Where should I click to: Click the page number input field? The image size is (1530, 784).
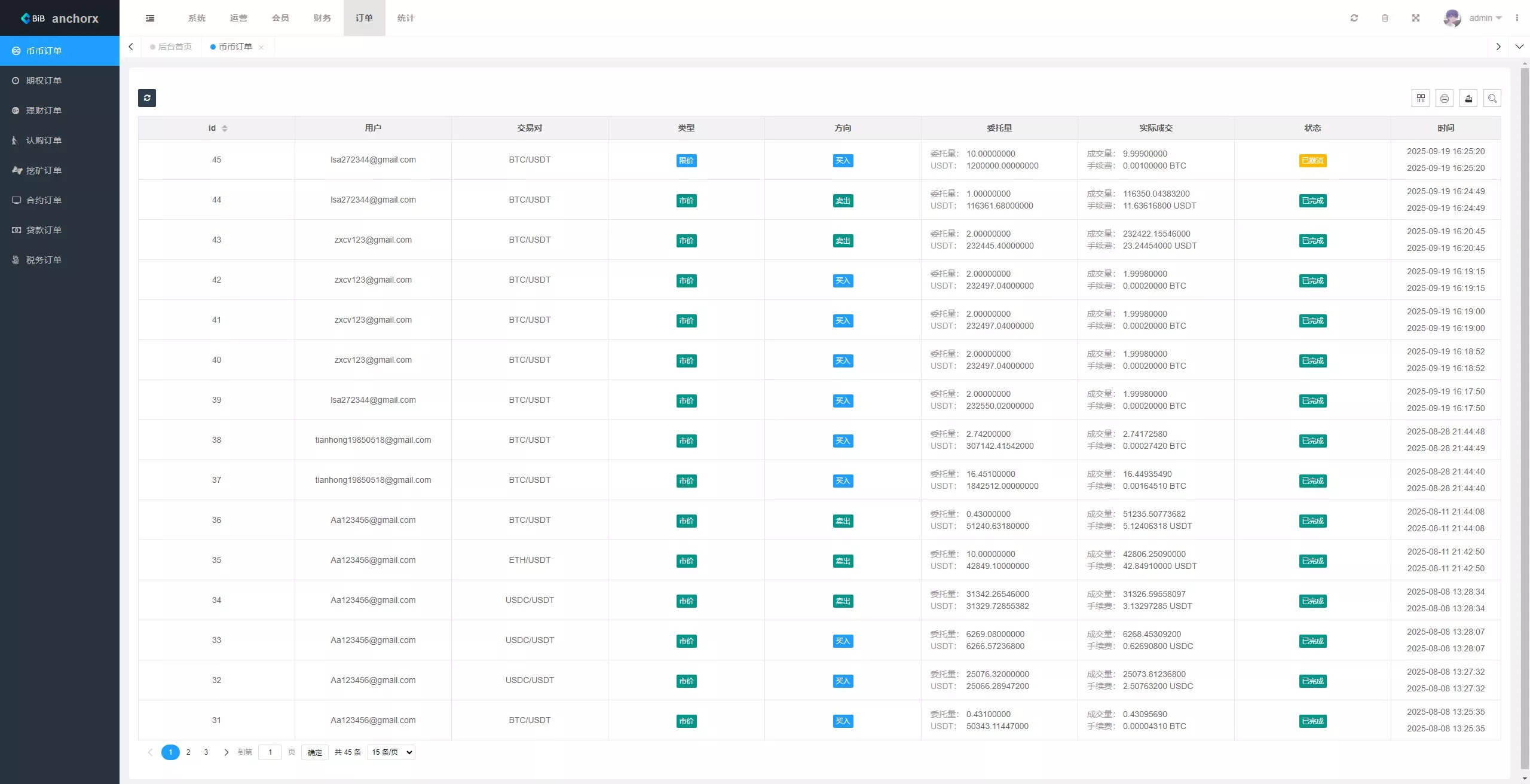pyautogui.click(x=270, y=752)
